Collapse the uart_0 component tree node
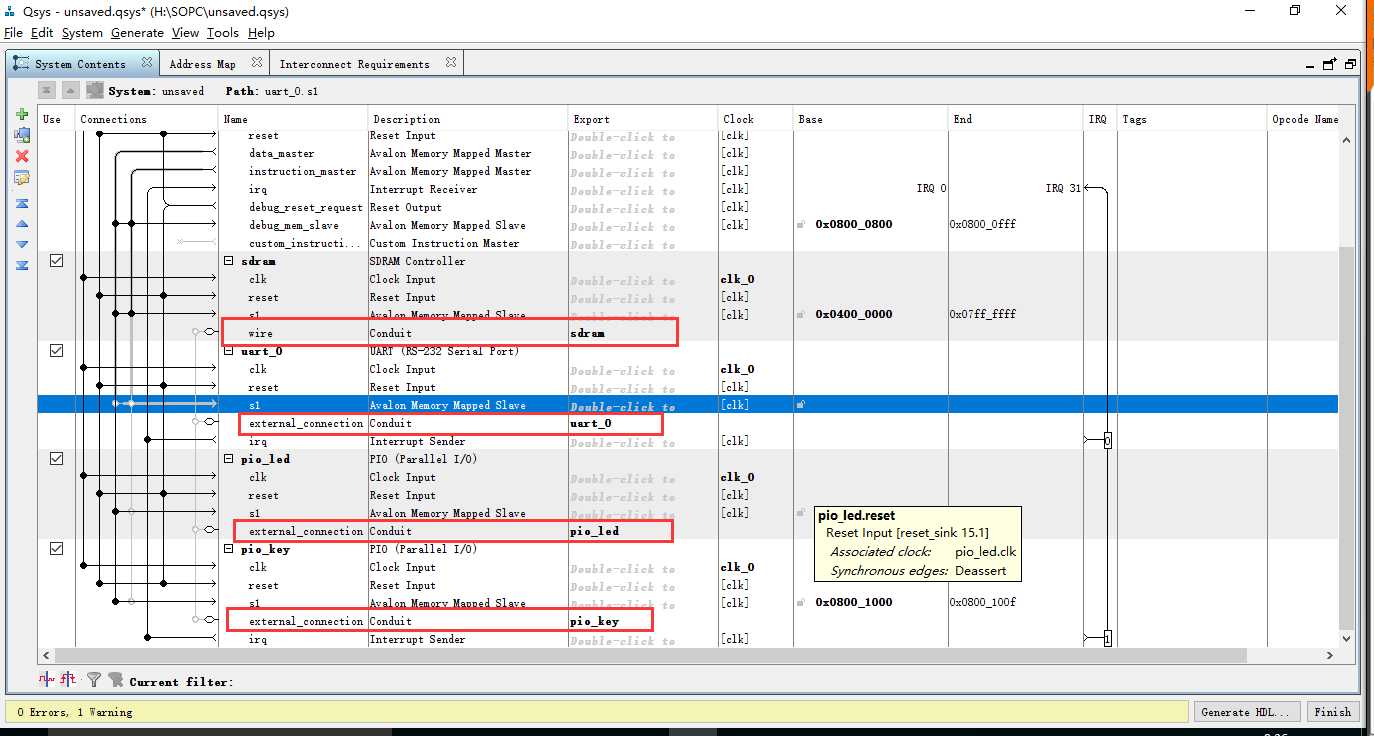This screenshot has width=1374, height=736. (229, 351)
